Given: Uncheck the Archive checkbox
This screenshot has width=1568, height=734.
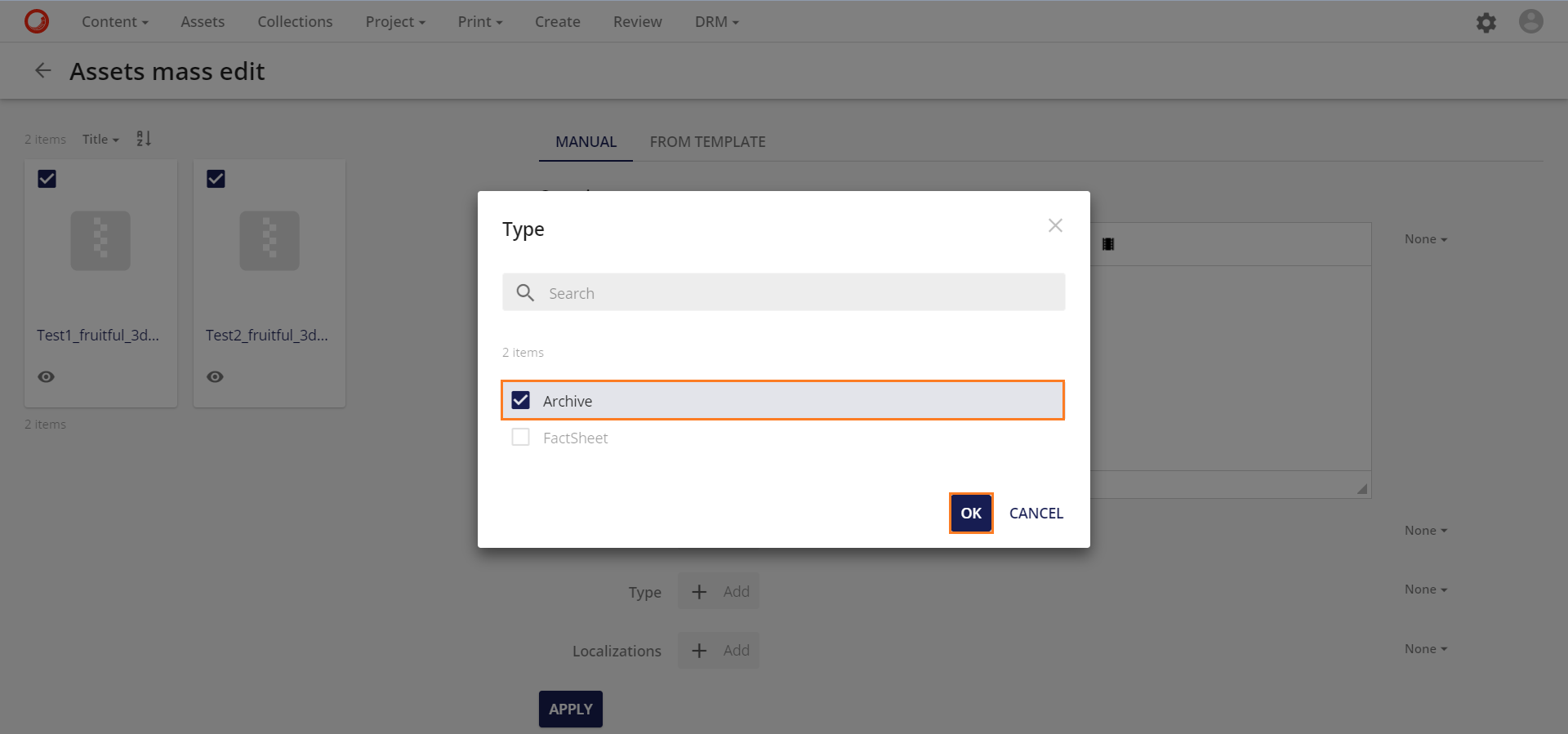Looking at the screenshot, I should coord(520,400).
